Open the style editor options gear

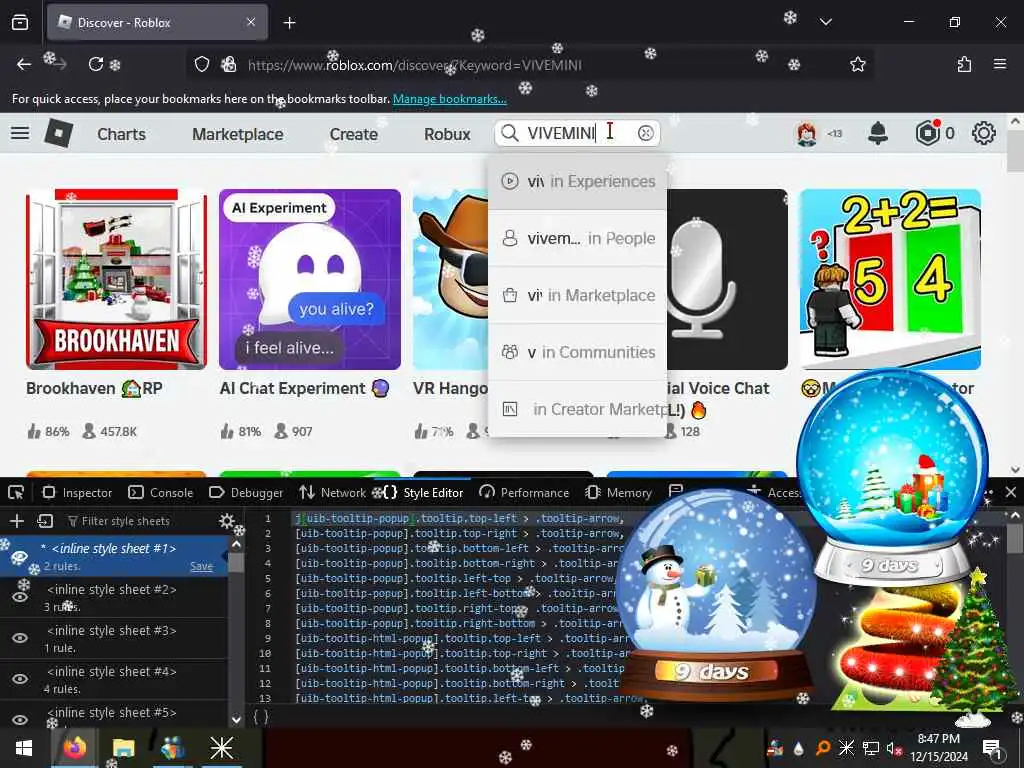(x=227, y=520)
